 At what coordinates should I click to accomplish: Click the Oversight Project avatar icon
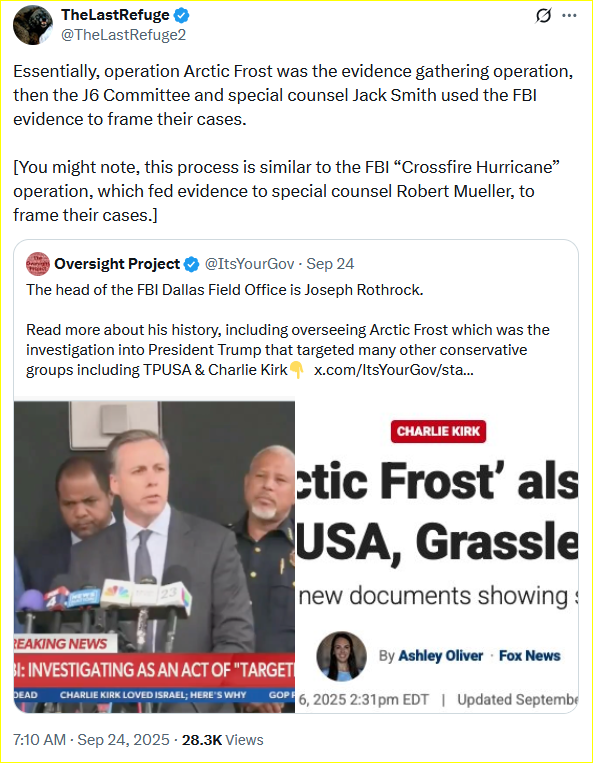[x=37, y=264]
